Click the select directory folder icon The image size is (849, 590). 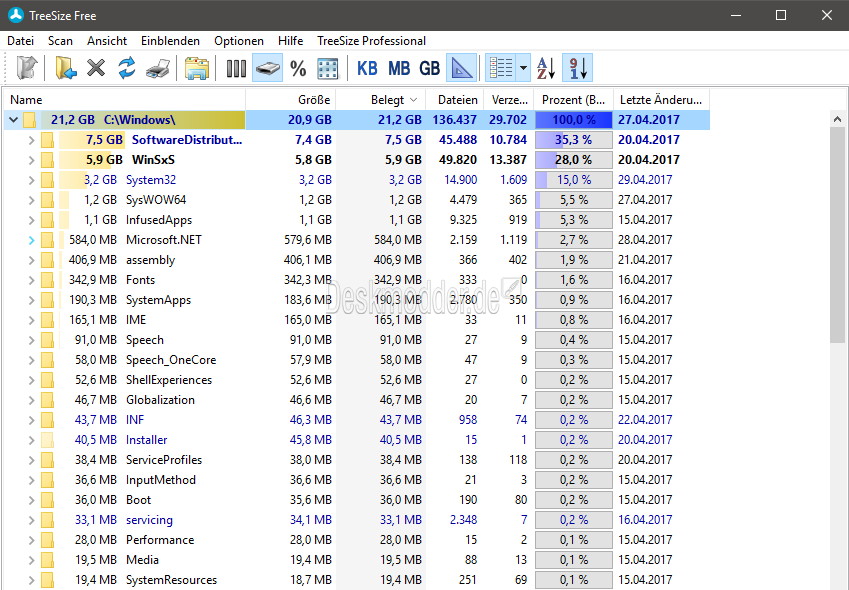[x=66, y=68]
